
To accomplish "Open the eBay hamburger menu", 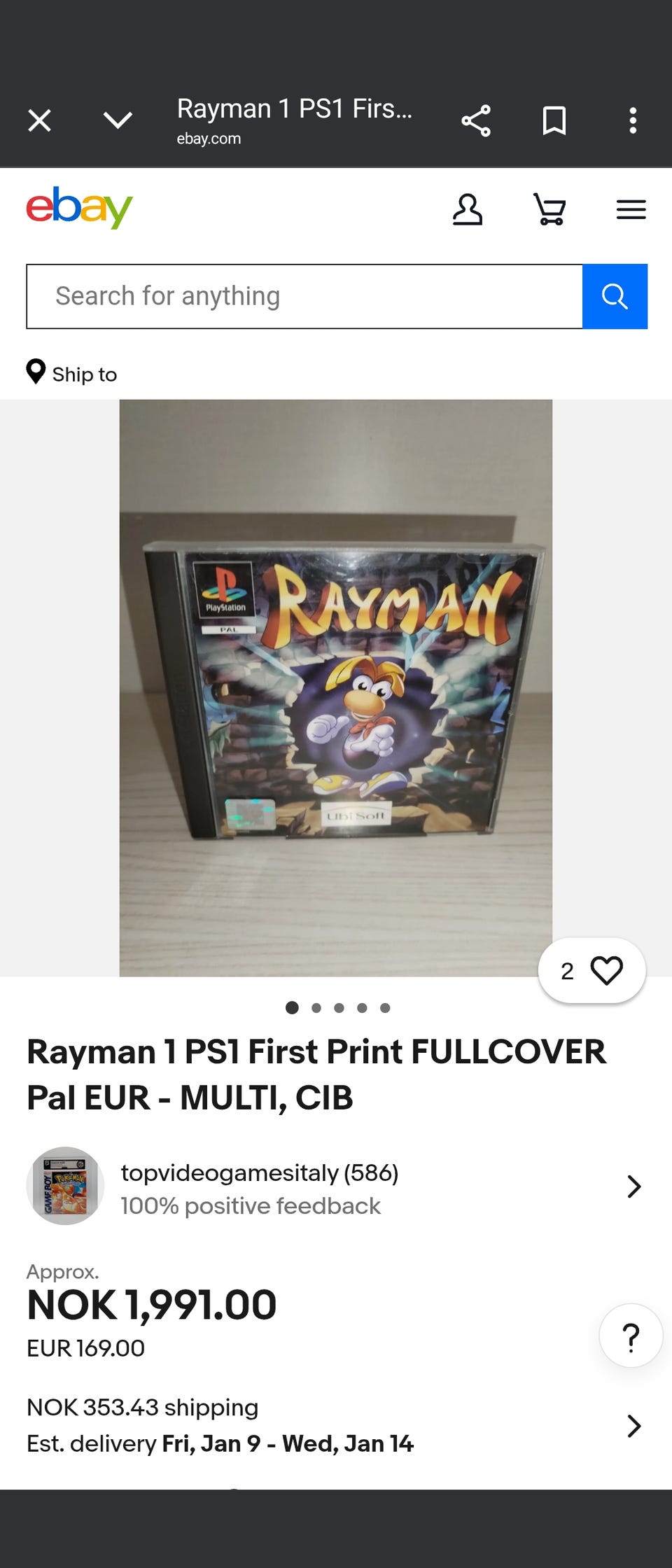I will 631,209.
